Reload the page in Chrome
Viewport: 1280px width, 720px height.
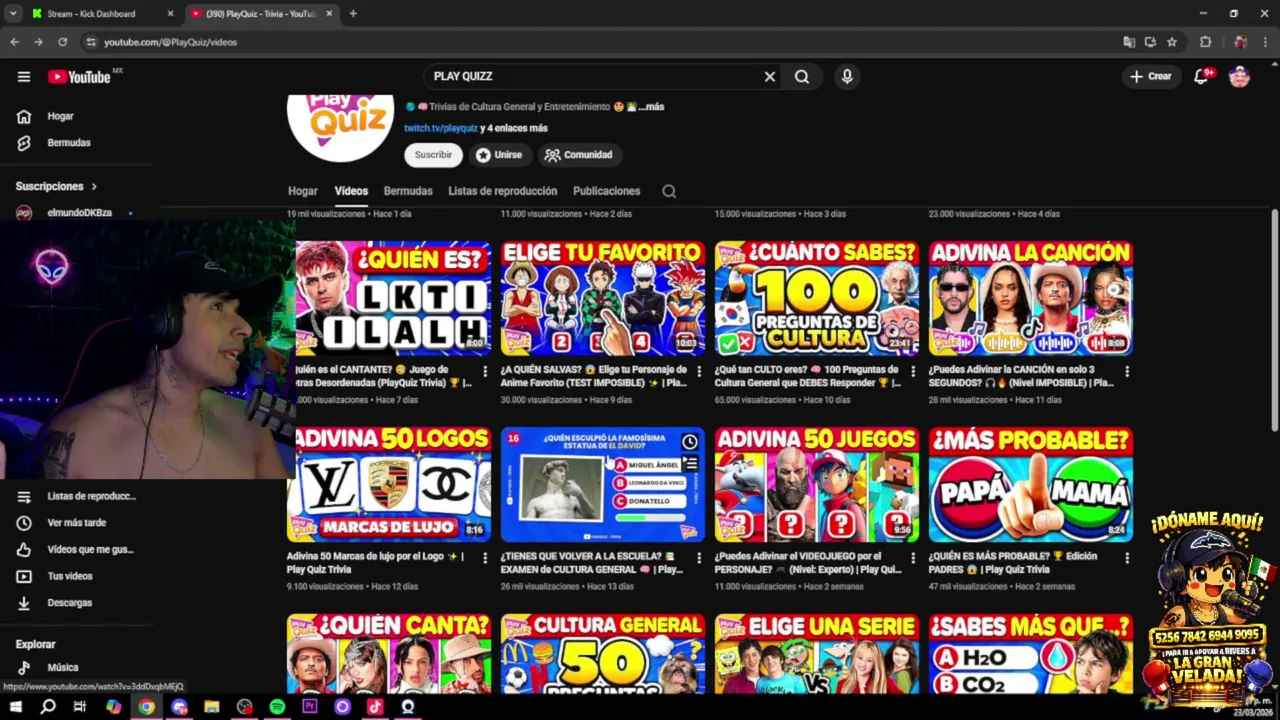[62, 42]
